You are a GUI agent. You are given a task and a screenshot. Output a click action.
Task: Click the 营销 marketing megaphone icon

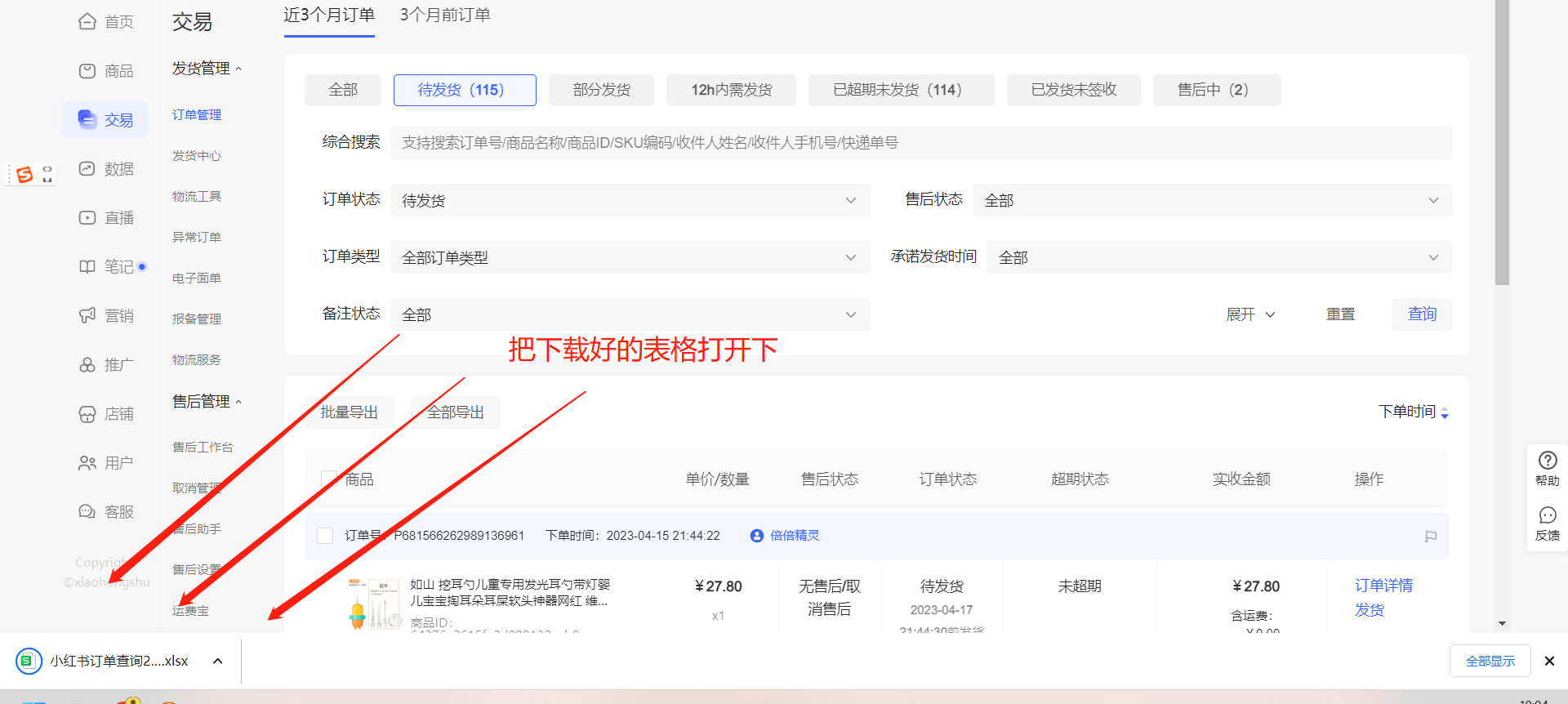[x=87, y=316]
